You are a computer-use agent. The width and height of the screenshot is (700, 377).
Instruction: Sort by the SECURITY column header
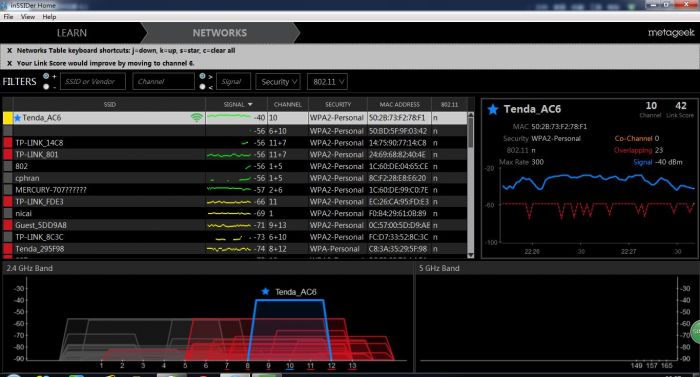click(338, 104)
